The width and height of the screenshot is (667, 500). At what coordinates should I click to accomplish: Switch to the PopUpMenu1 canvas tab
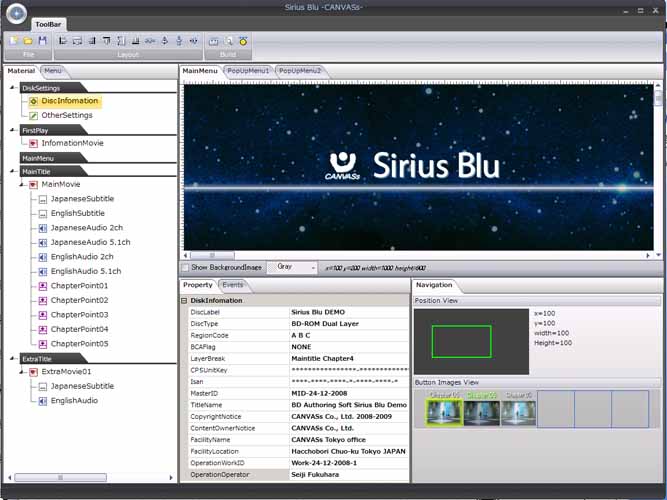click(x=248, y=71)
